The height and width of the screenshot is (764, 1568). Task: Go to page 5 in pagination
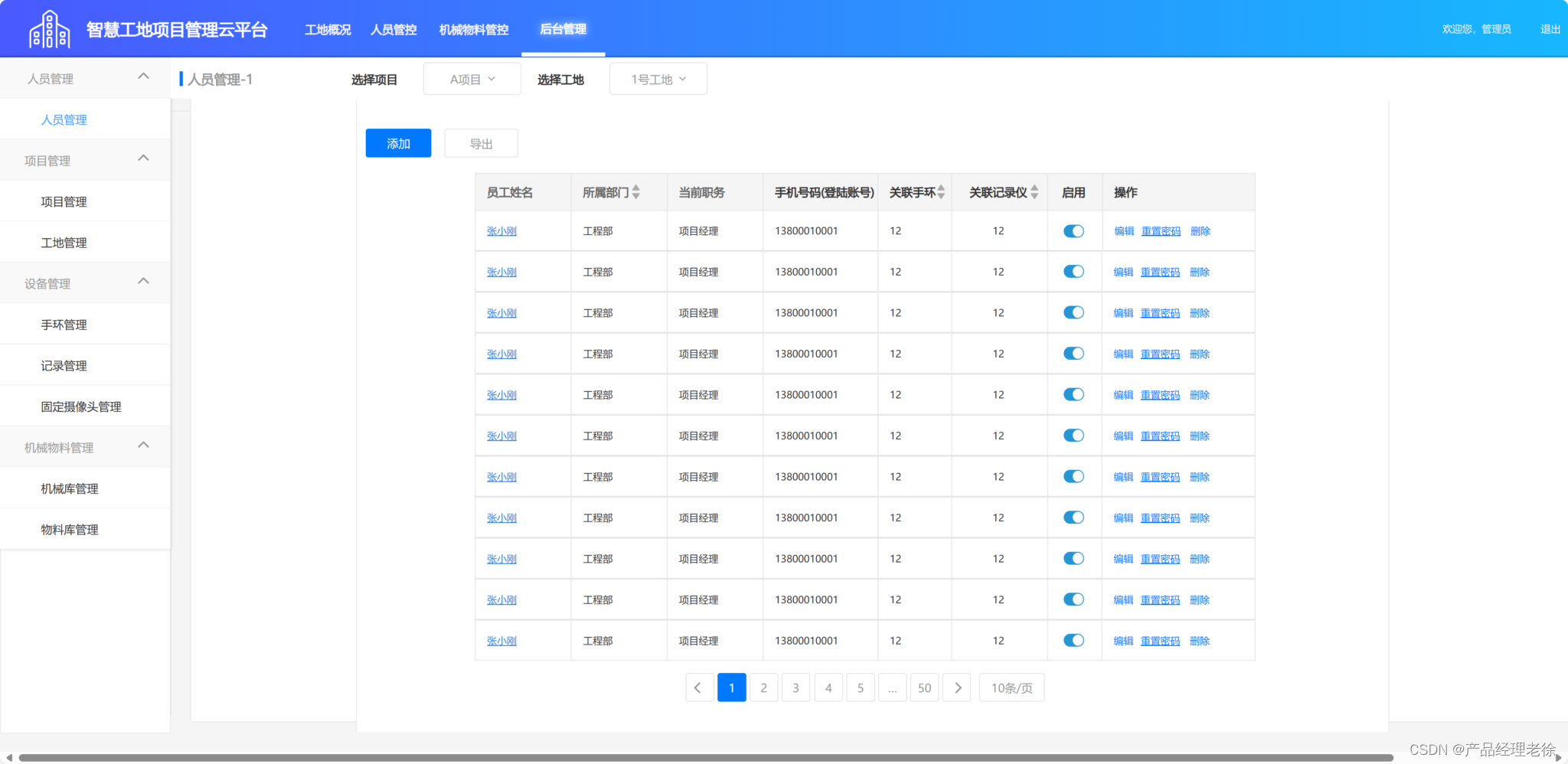coord(861,687)
